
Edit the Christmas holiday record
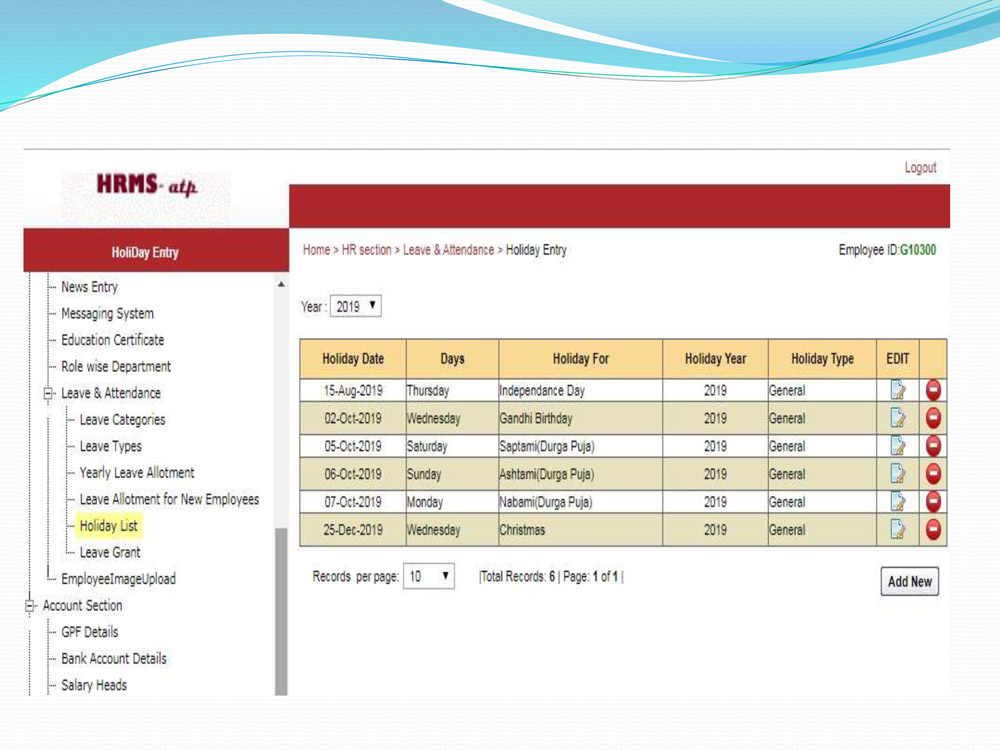[897, 530]
